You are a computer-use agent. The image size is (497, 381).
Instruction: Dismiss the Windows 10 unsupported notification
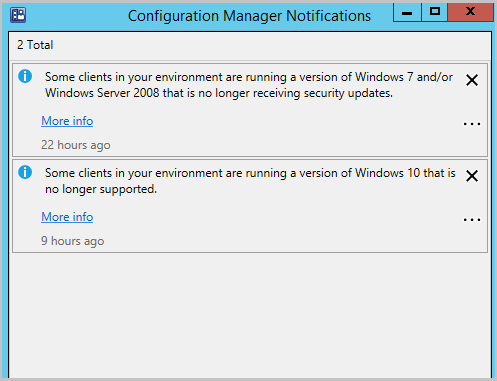(472, 176)
